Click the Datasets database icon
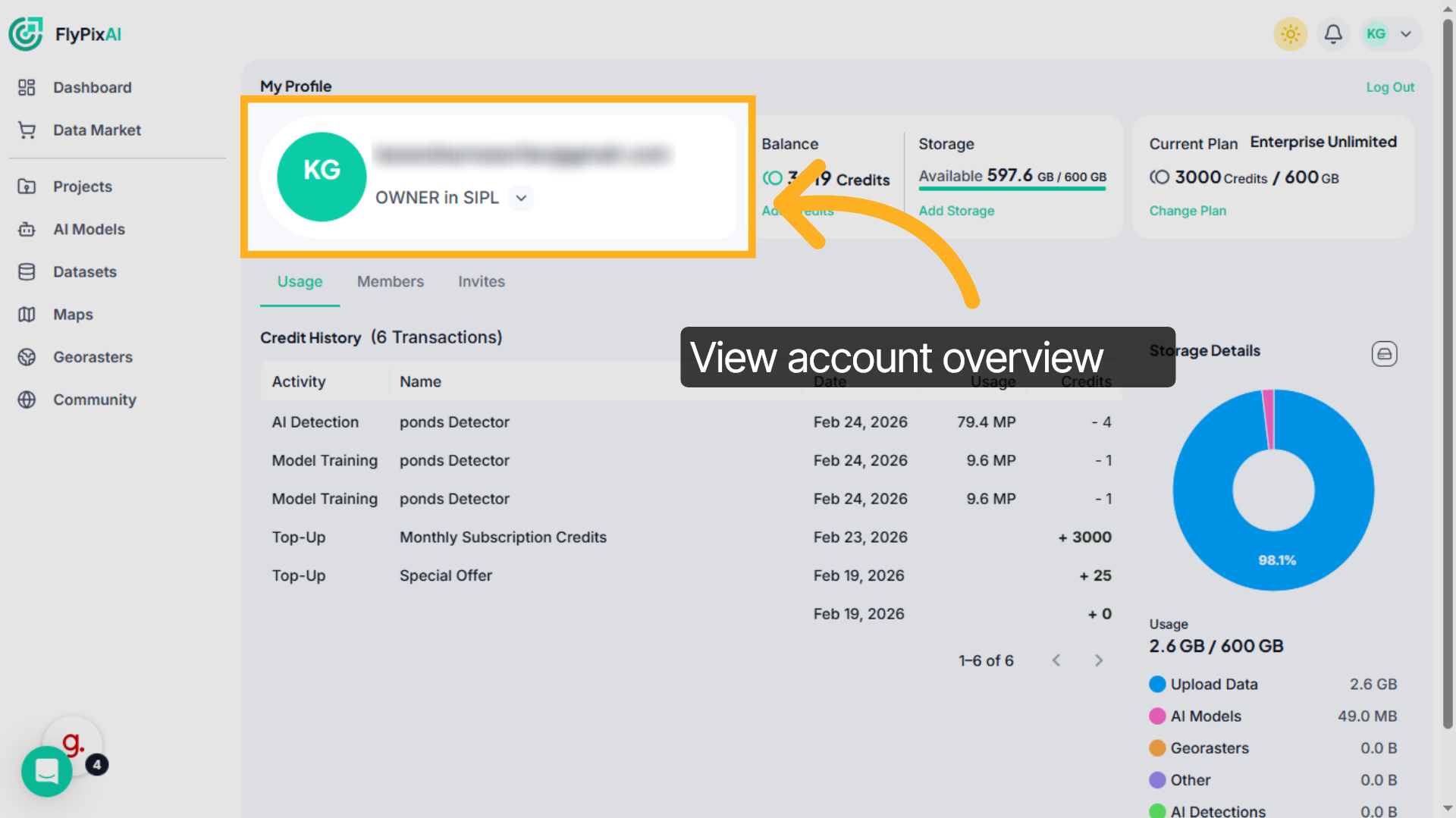Viewport: 1456px width, 818px height. click(x=27, y=271)
